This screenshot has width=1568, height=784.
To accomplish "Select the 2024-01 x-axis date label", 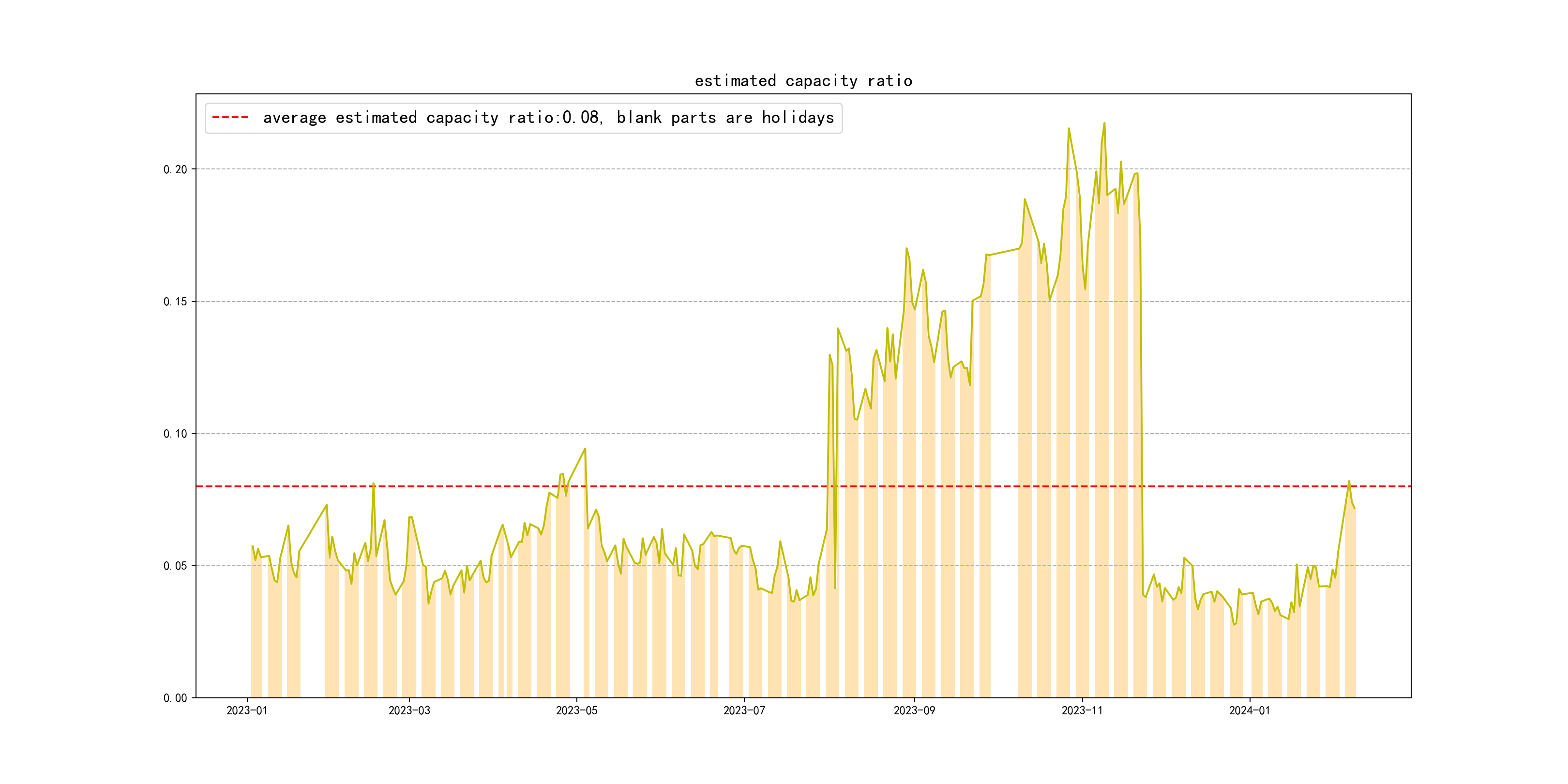I will (1249, 711).
